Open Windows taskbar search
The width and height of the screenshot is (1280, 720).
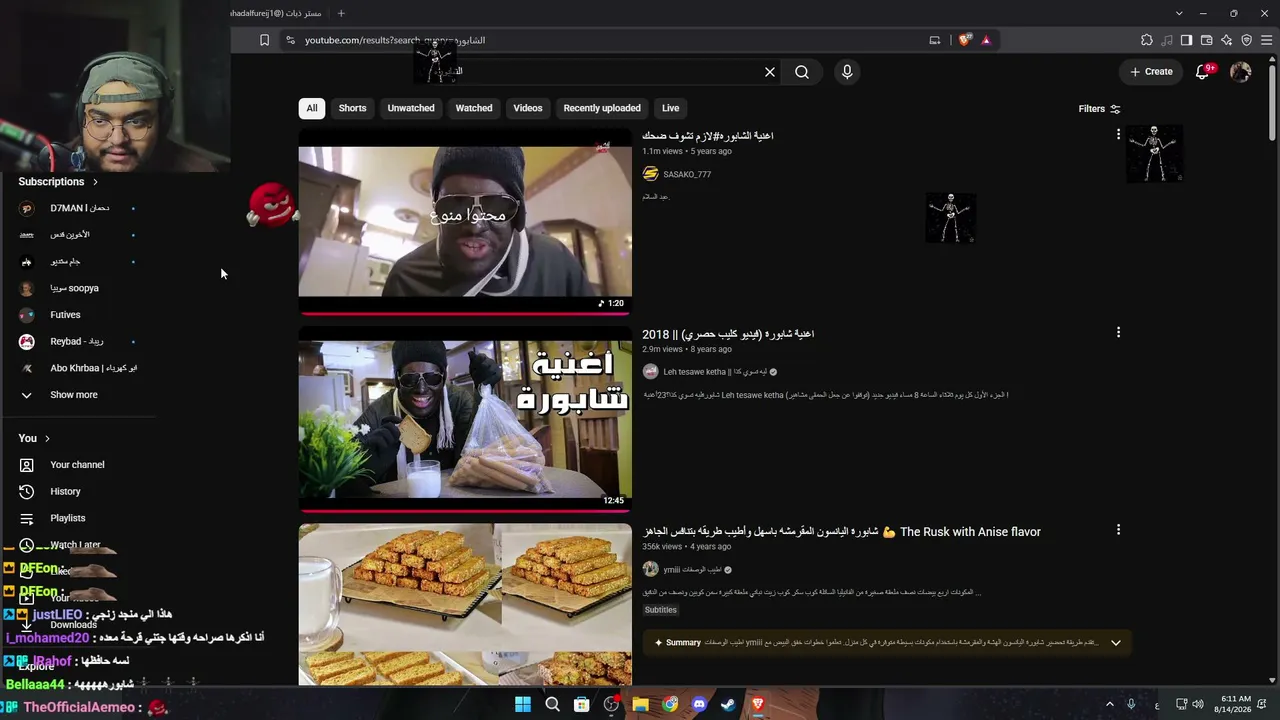pyautogui.click(x=552, y=704)
